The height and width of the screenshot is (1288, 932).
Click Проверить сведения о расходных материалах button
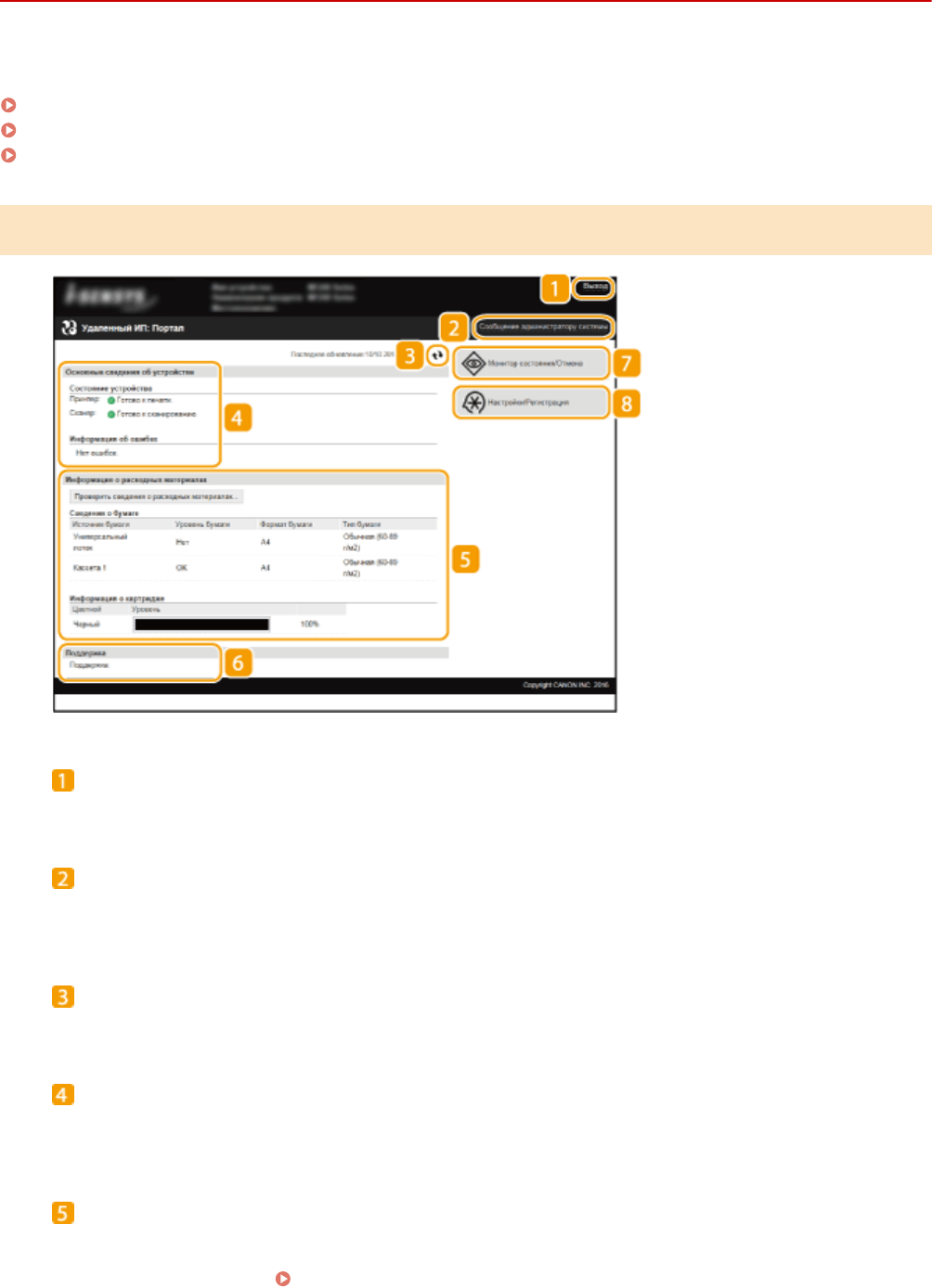point(156,496)
